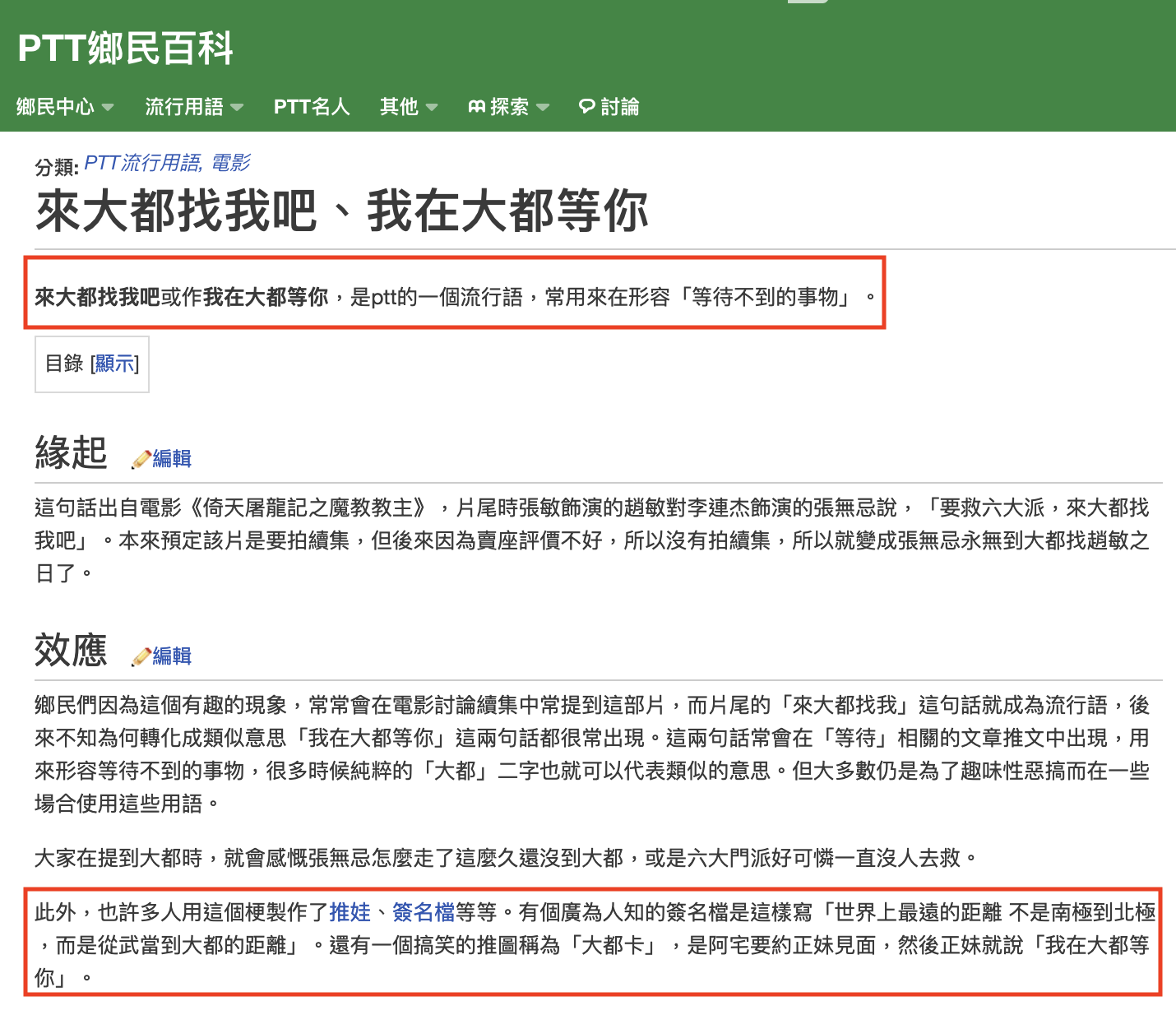
Task: Open the PTT鄉民百科 site home title
Action: (x=126, y=48)
